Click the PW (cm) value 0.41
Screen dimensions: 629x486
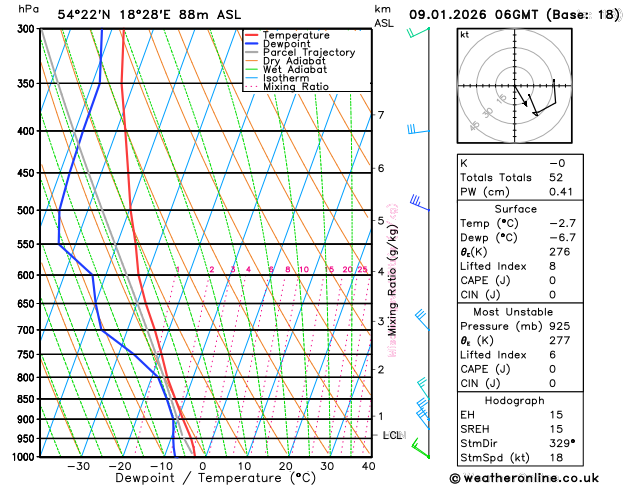point(561,192)
